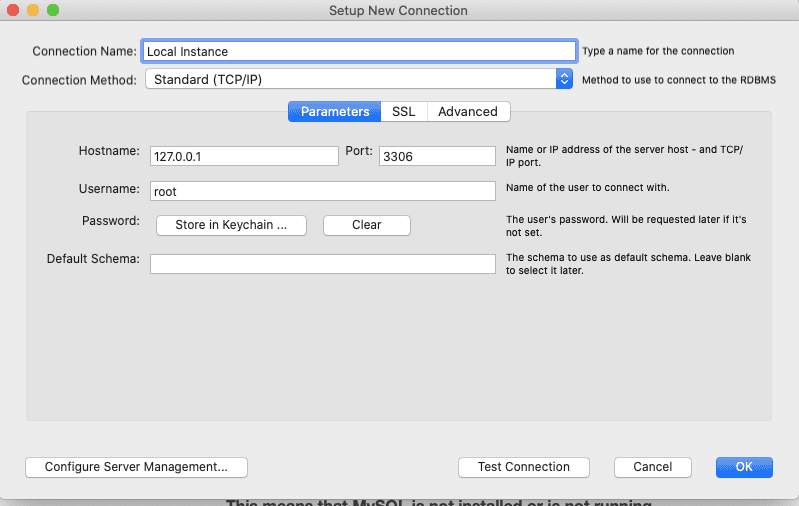Click the Setup New Connection title bar
Screen dimensions: 799x506
pos(398,11)
